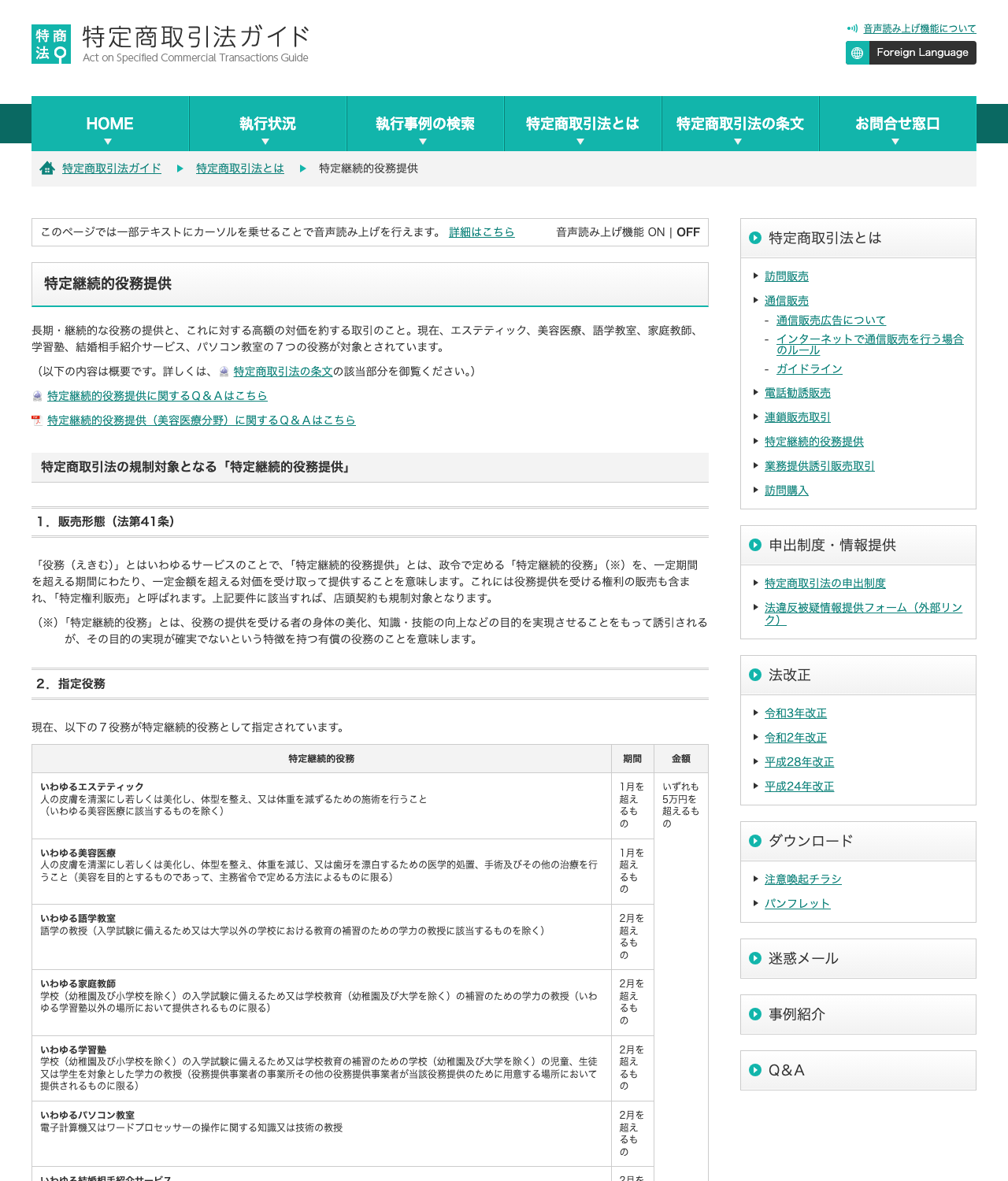Open the 令和3年改正 link
The height and width of the screenshot is (1181, 1008).
795,713
